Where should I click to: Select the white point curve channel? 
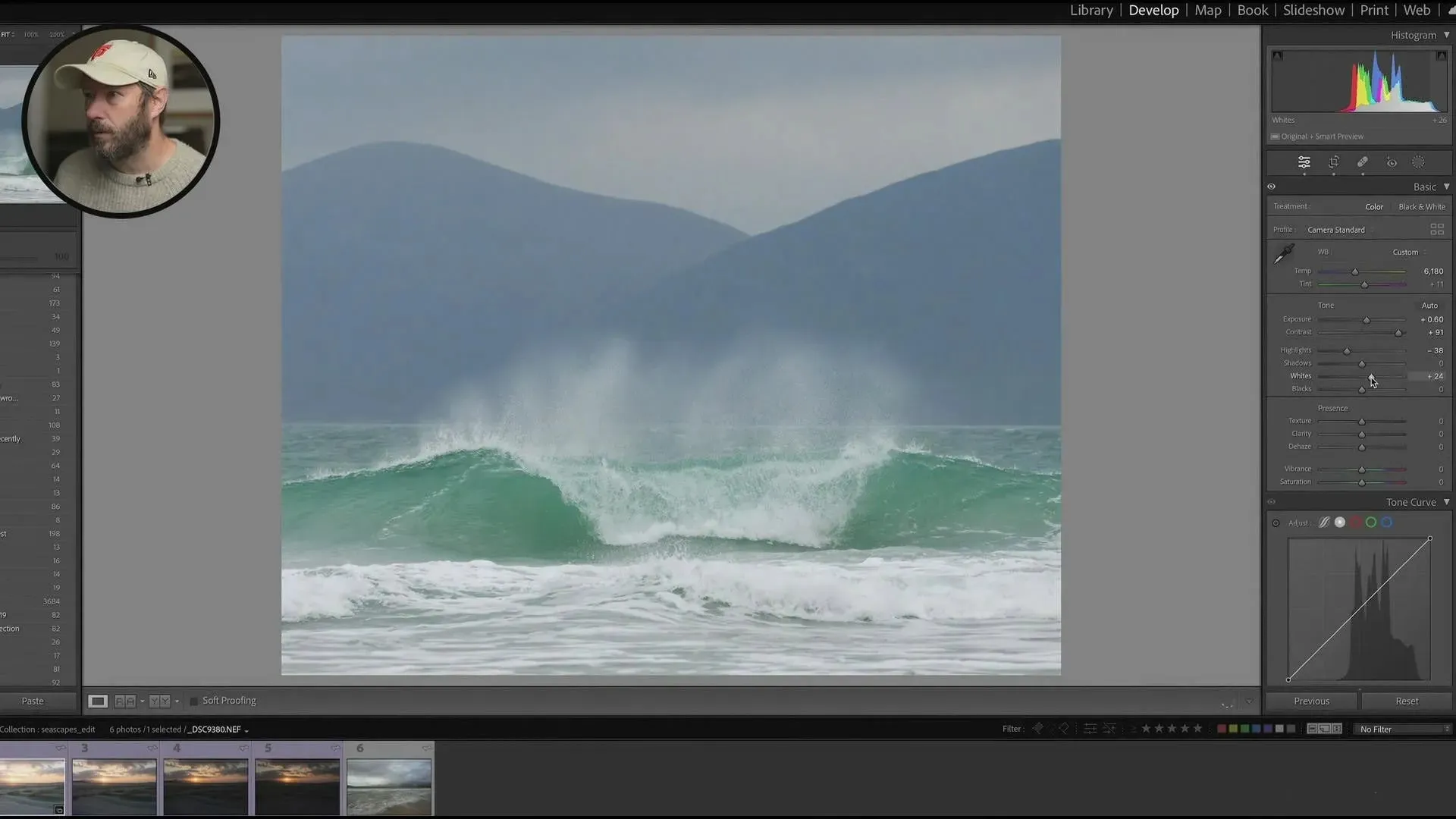[x=1340, y=522]
